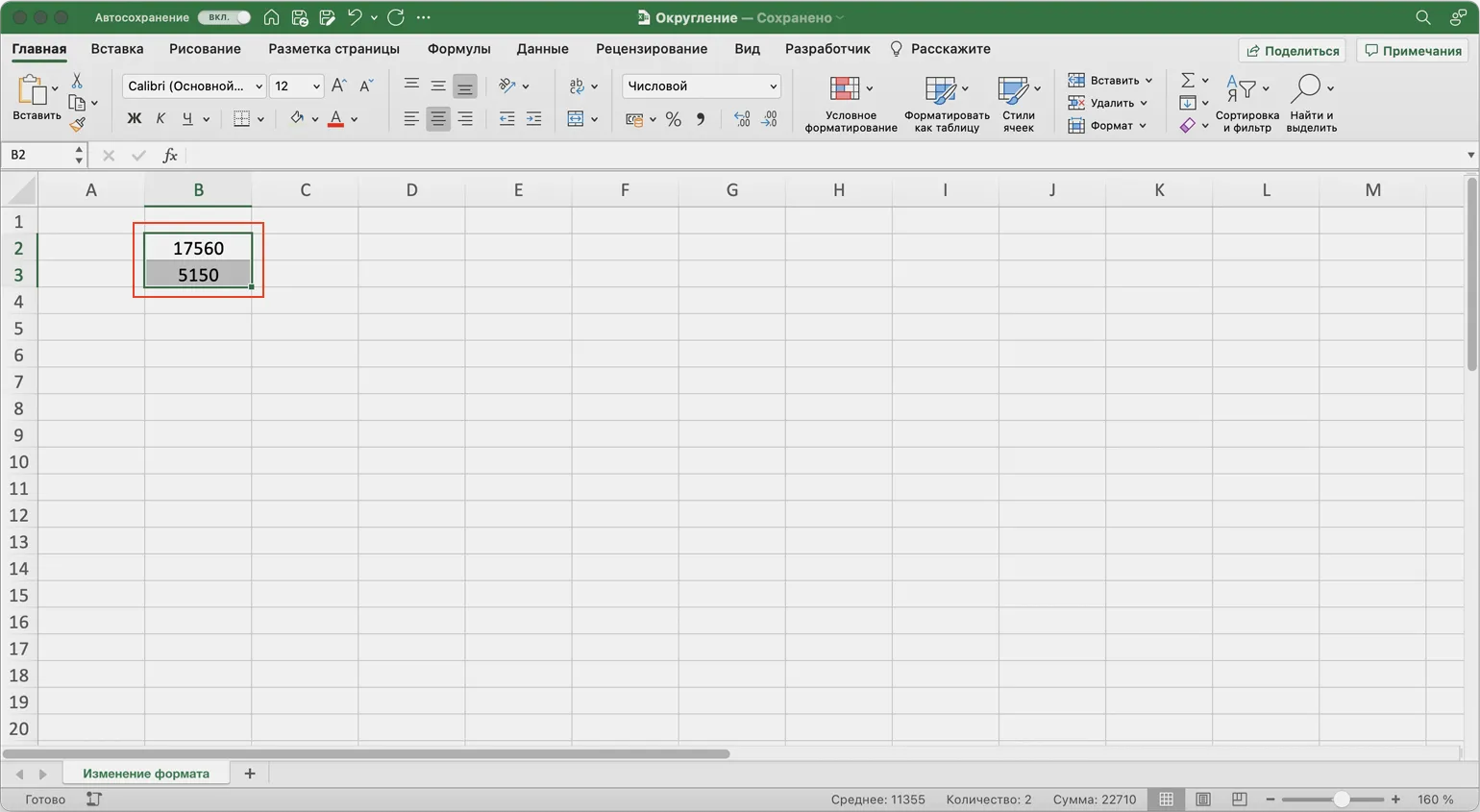The height and width of the screenshot is (812, 1480).
Task: Expand the font size 12 dropdown
Action: [x=316, y=86]
